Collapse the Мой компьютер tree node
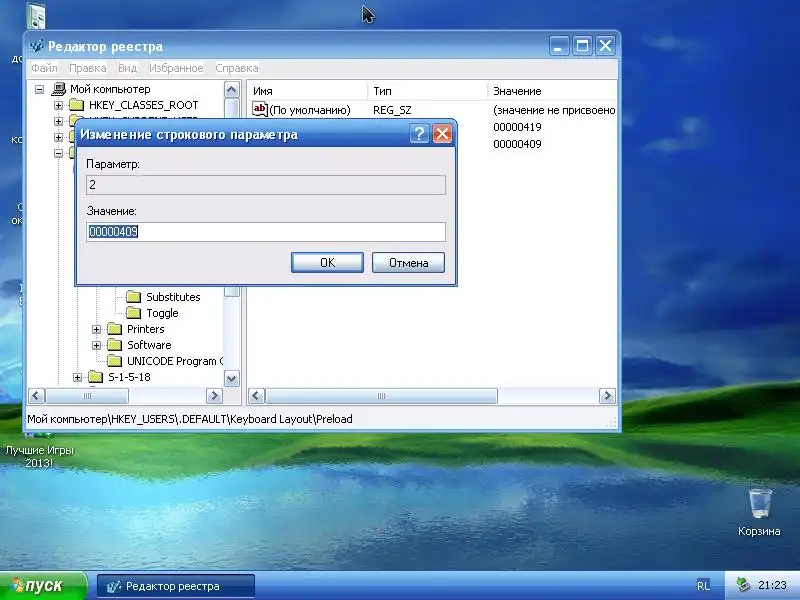This screenshot has height=600, width=800. coord(39,89)
